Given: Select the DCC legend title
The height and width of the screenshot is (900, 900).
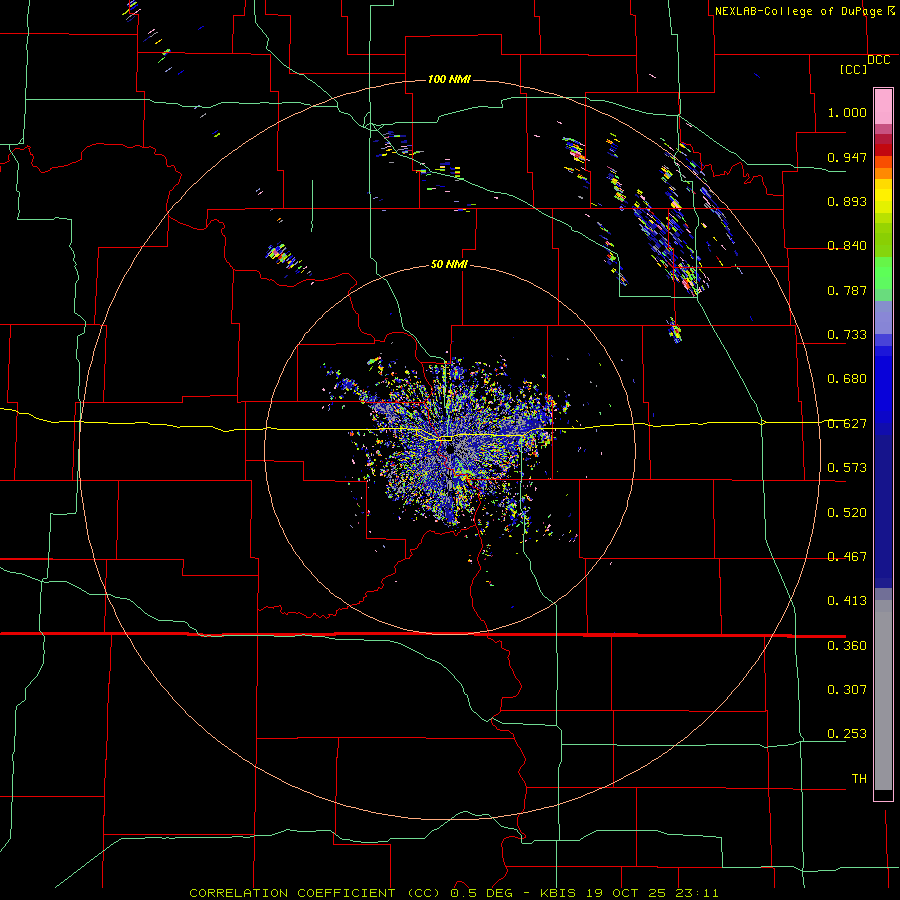Looking at the screenshot, I should pos(879,60).
